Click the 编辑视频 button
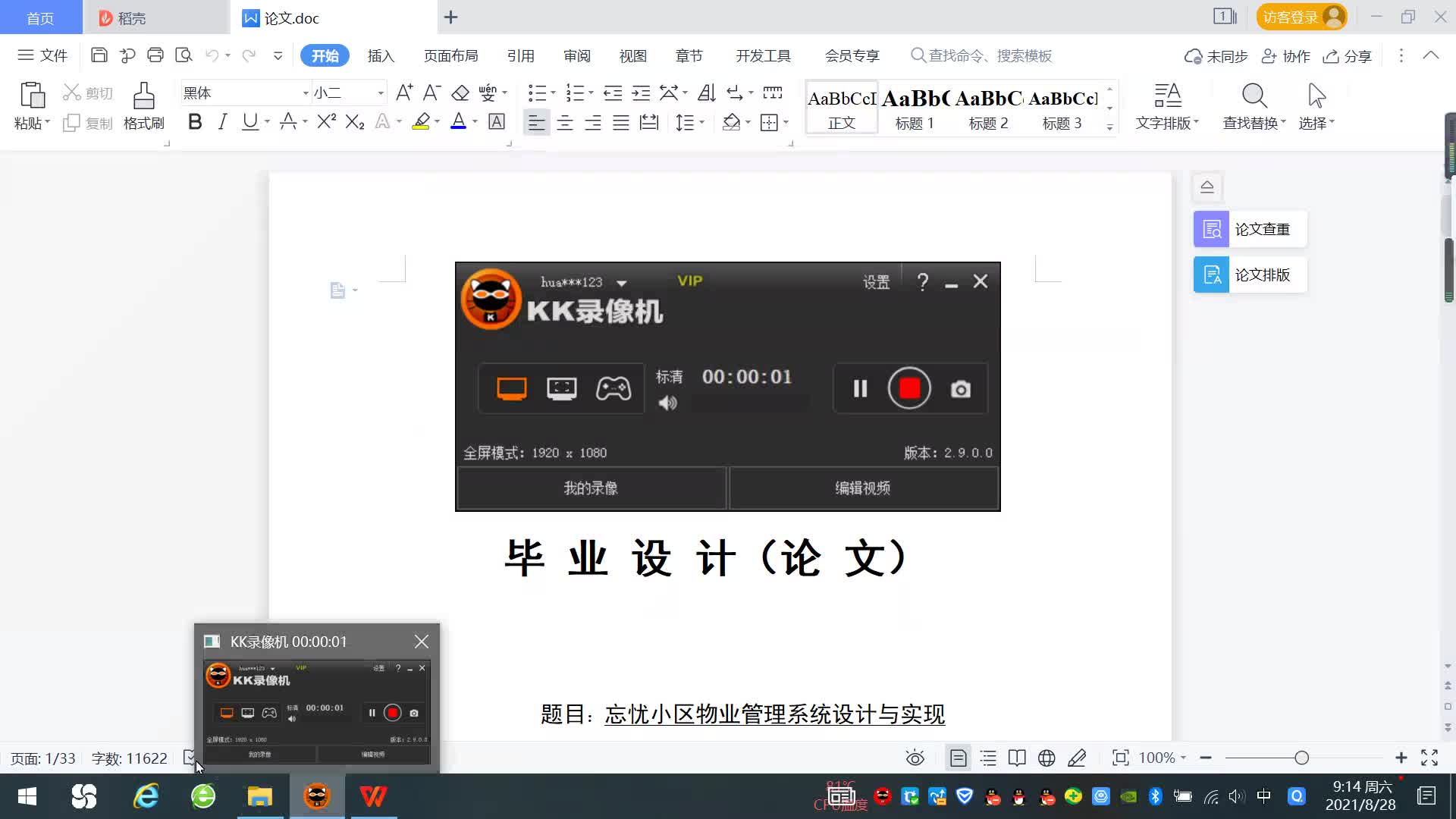Screen dimensions: 1456x819 click(863, 488)
